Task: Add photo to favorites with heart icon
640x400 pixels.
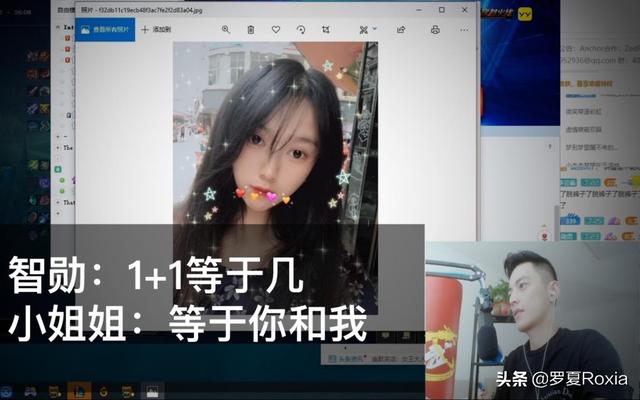Action: tap(276, 30)
